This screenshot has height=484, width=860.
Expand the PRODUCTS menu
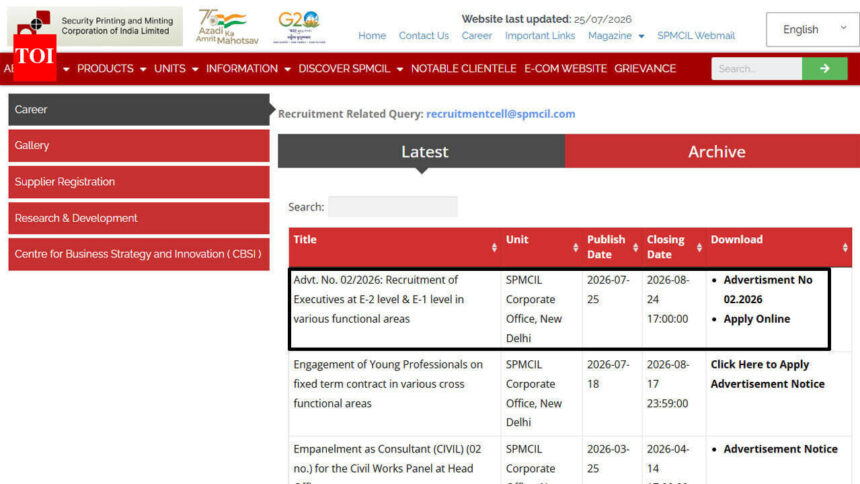(x=111, y=69)
